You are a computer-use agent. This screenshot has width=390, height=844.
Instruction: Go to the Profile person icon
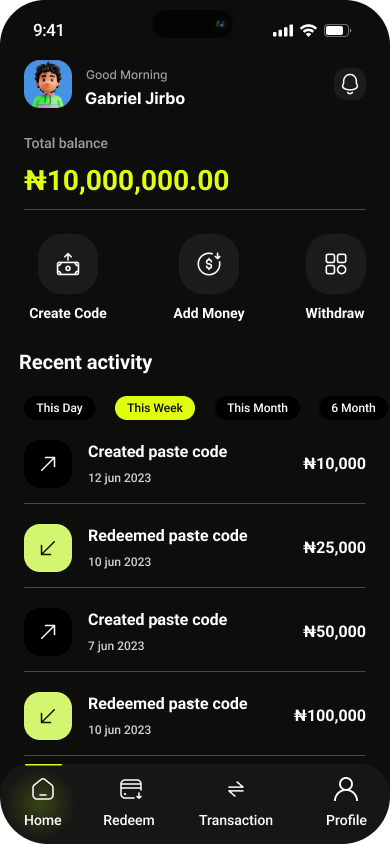click(346, 790)
